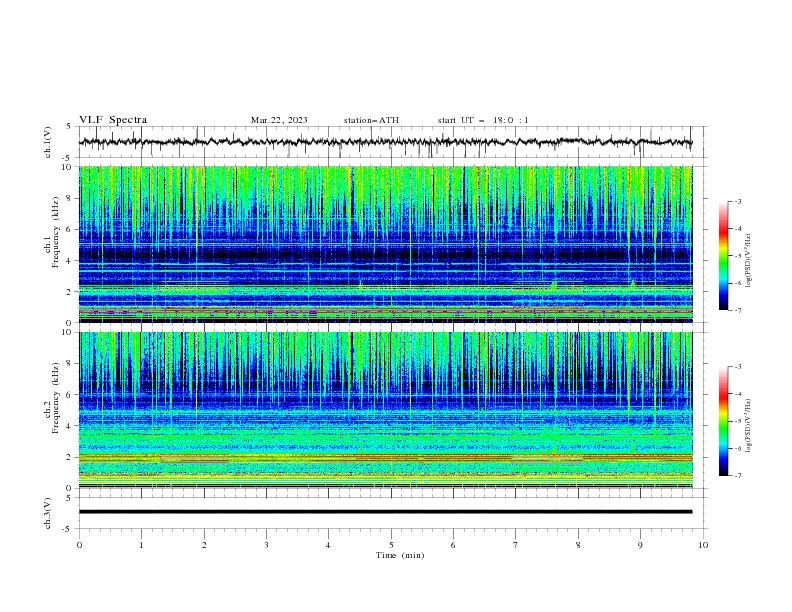Click the ch.1 frequency tick label "4"
Screen dimensions: 792x612
click(69, 261)
